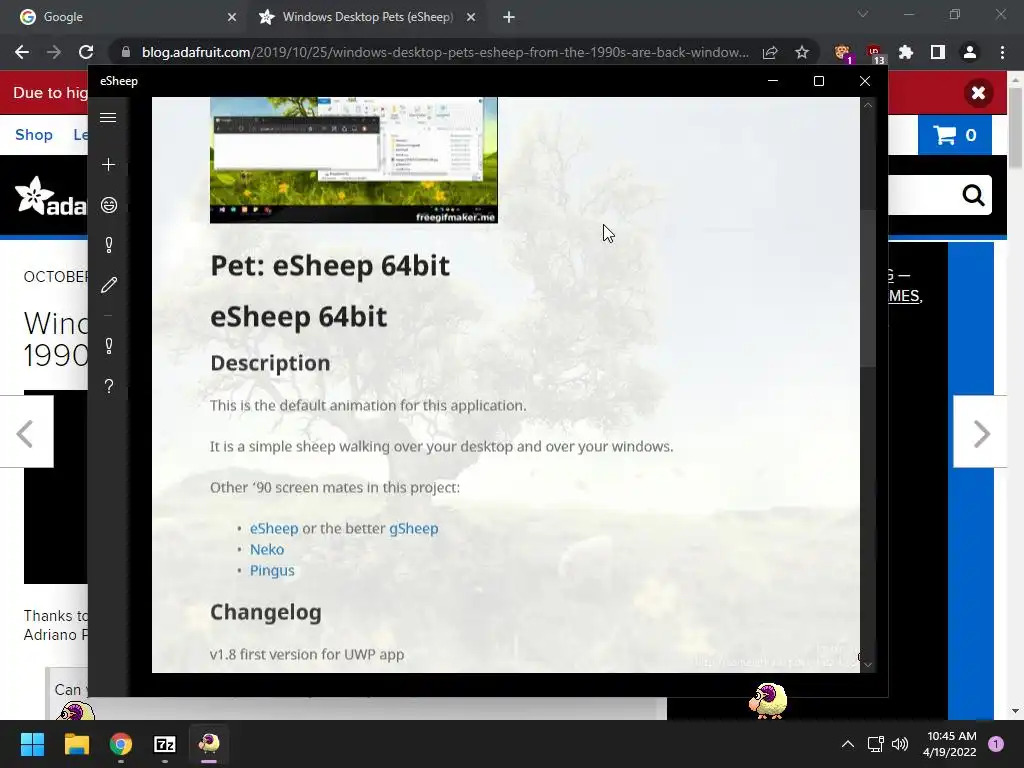Image resolution: width=1024 pixels, height=768 pixels.
Task: Click the upper exclamation icon in eSheep sidebar
Action: click(x=108, y=245)
